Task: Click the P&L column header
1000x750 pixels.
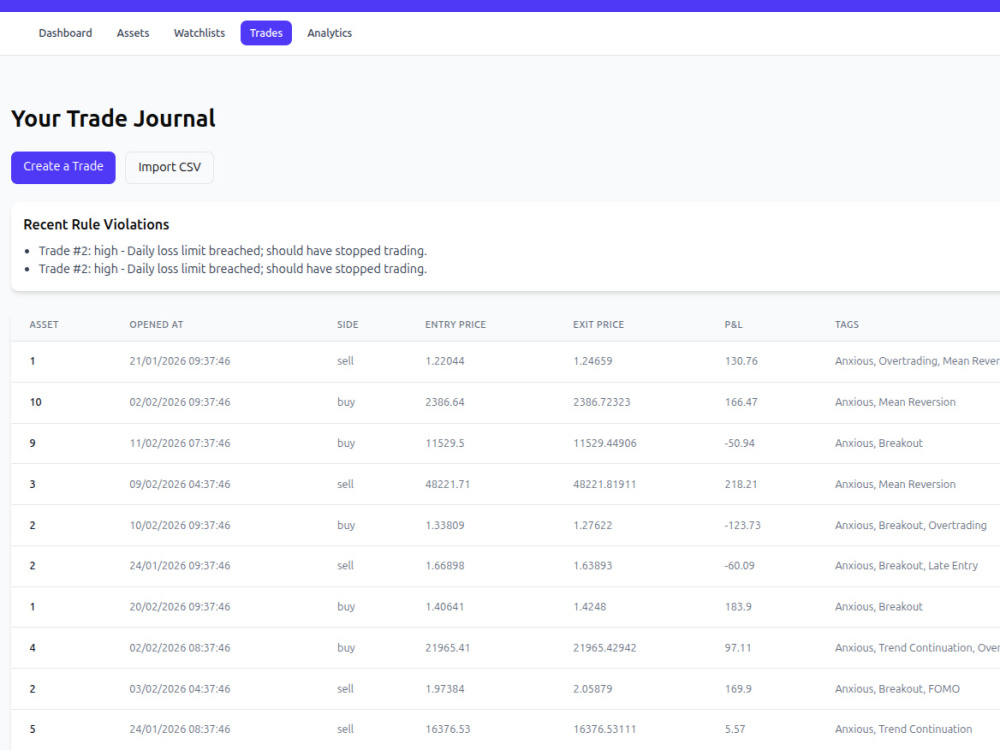Action: coord(733,325)
